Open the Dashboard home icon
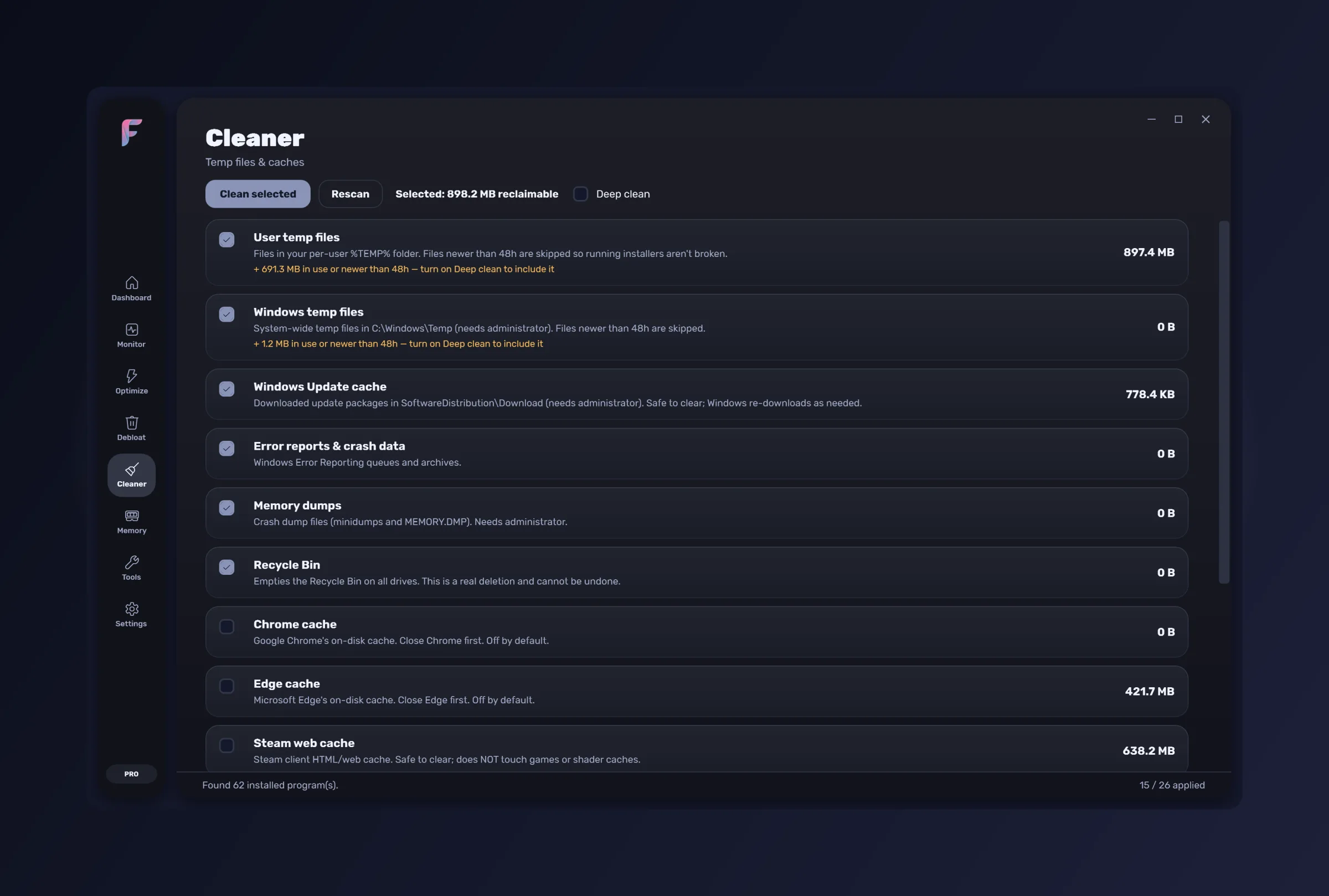 point(131,283)
